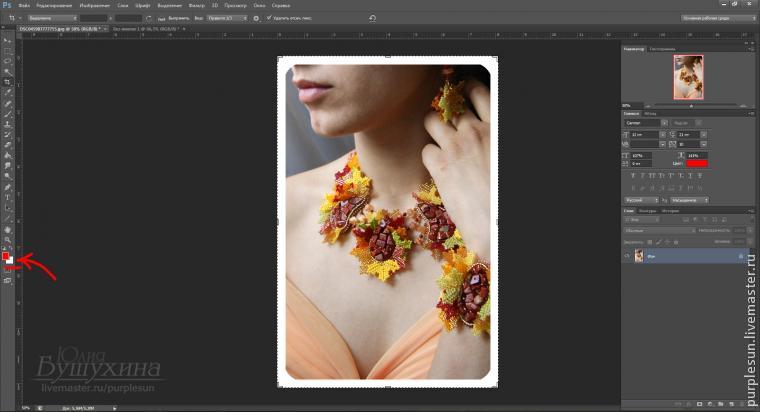Select the Pen tool

point(7,187)
